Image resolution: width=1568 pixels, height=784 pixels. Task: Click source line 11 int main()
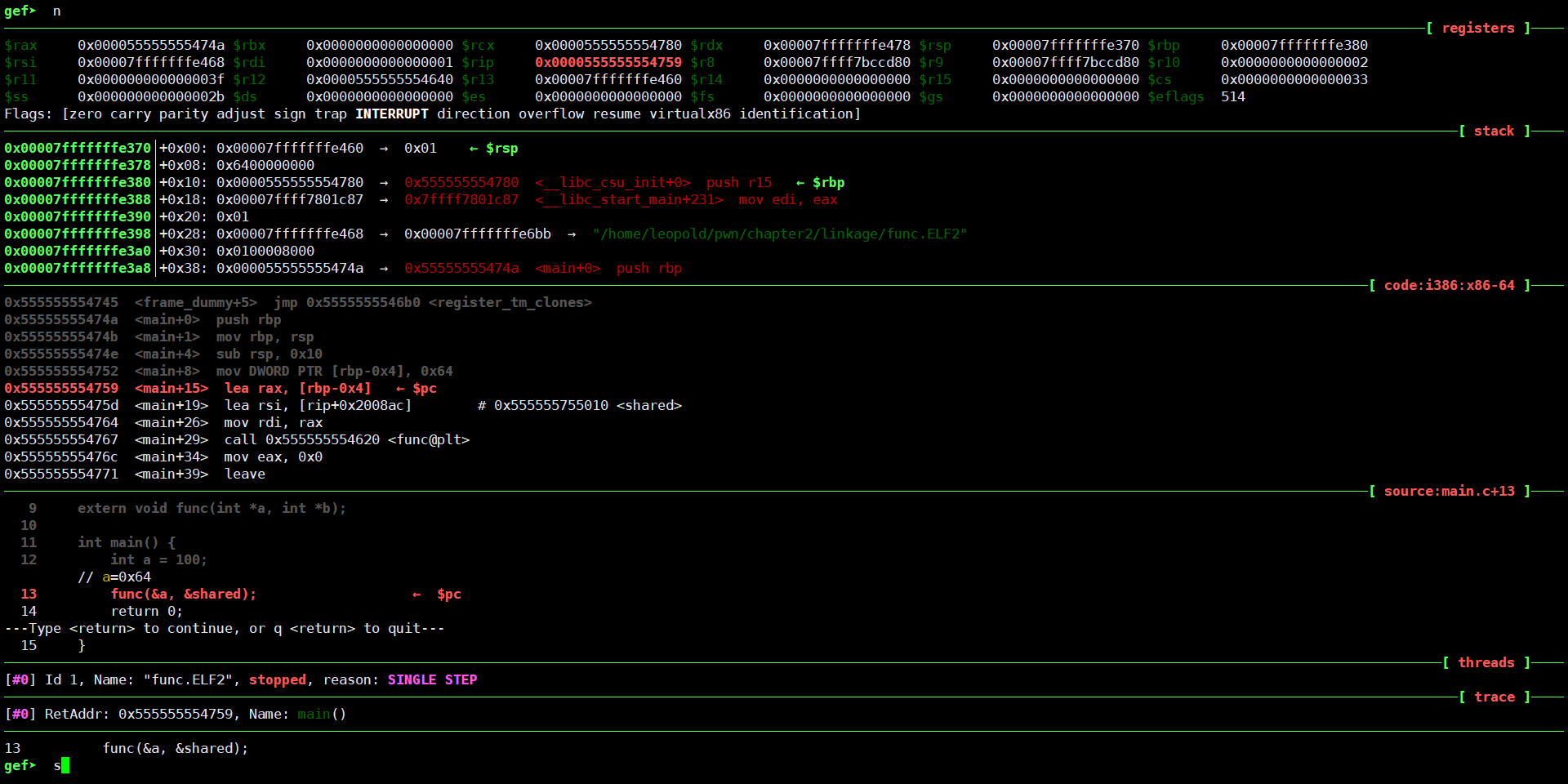98,542
